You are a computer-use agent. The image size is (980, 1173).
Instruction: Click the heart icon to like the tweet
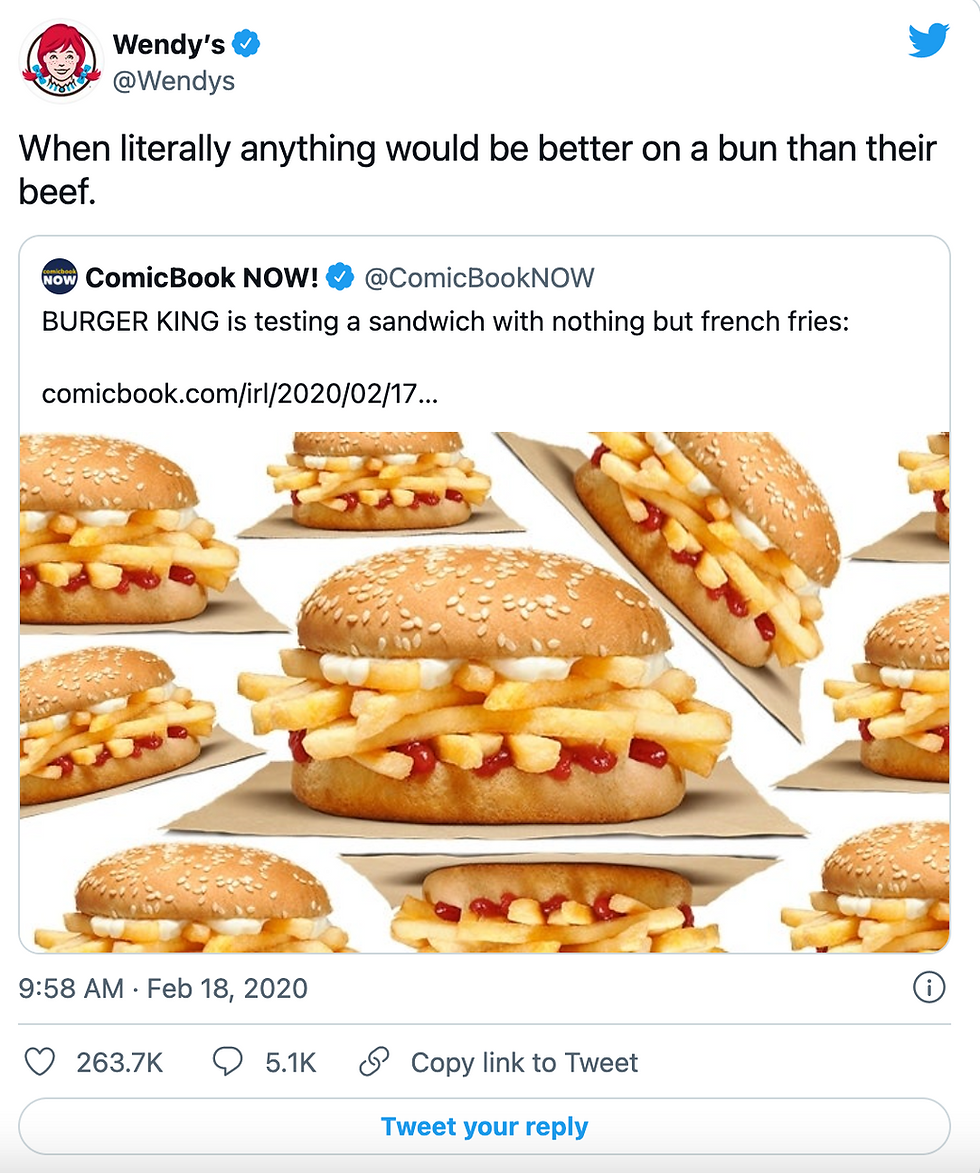[x=40, y=1063]
